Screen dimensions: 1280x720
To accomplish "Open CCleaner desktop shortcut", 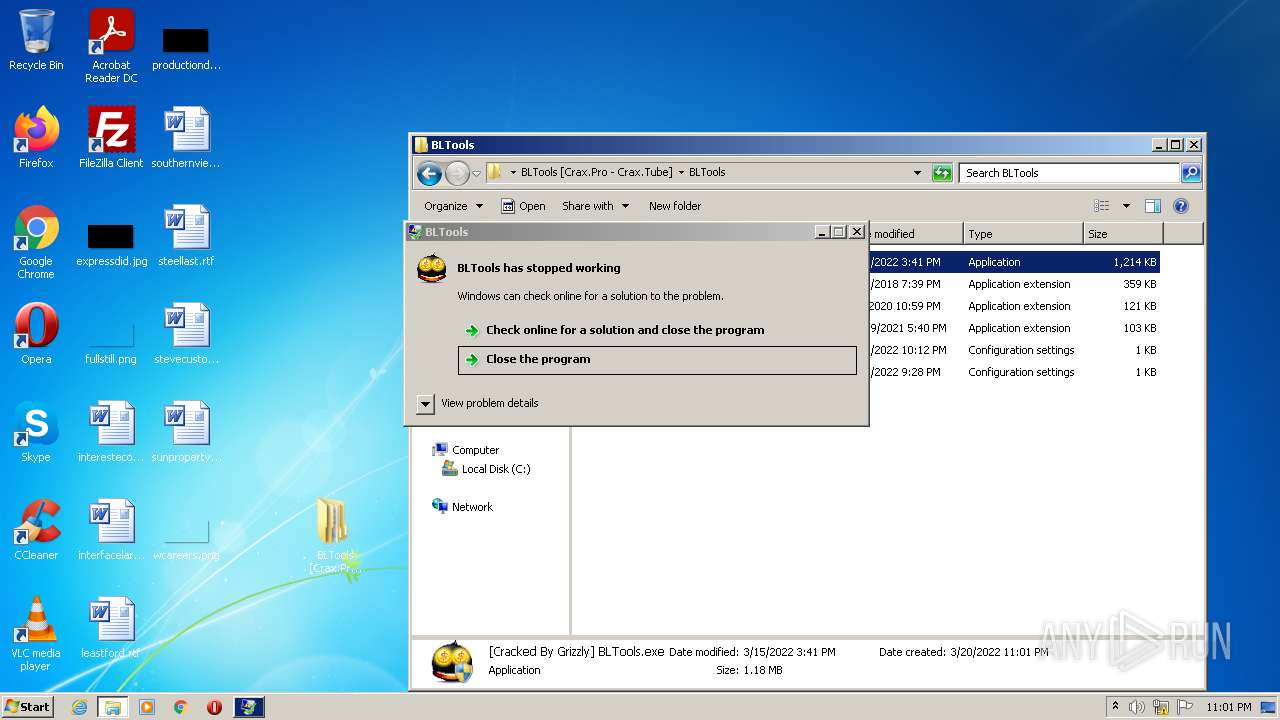I will click(36, 530).
